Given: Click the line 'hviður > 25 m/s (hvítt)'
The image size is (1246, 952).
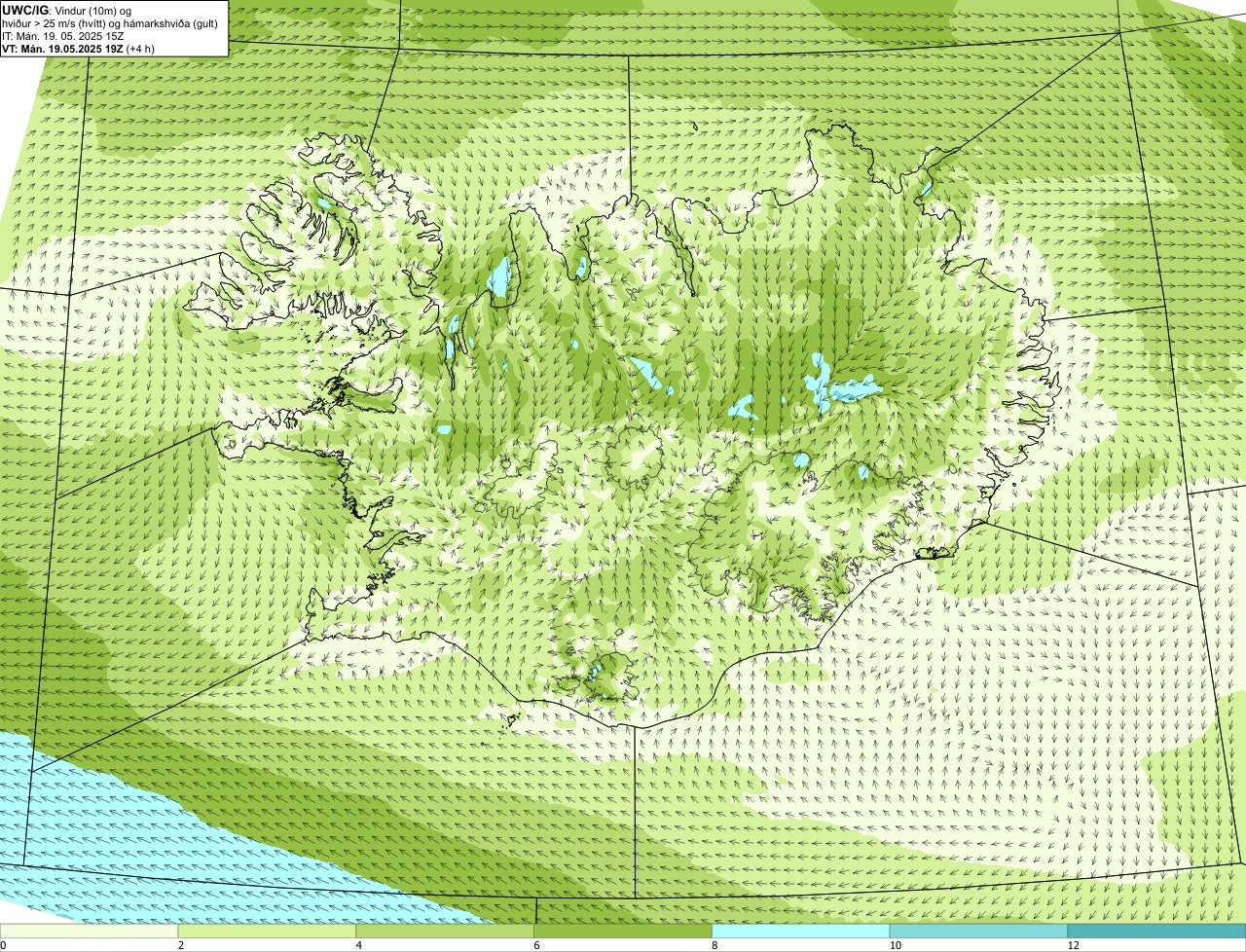Looking at the screenshot, I should (x=55, y=23).
